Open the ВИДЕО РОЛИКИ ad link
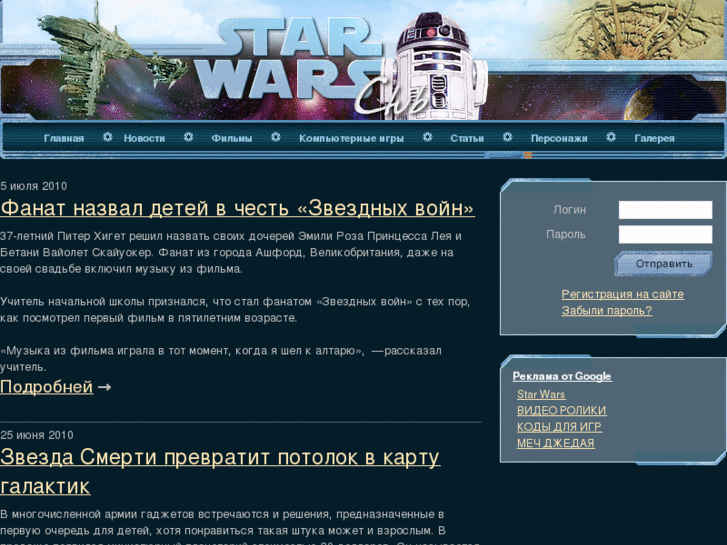 561,410
